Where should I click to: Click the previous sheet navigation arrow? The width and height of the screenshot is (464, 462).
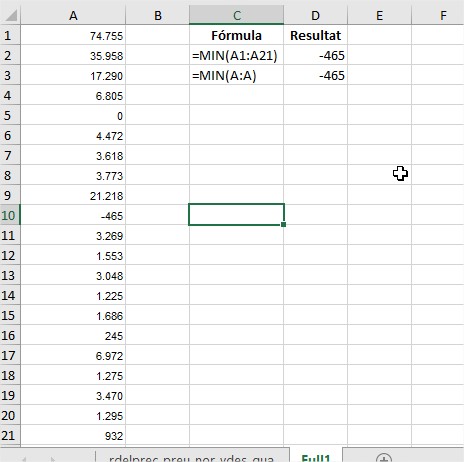click(23, 459)
